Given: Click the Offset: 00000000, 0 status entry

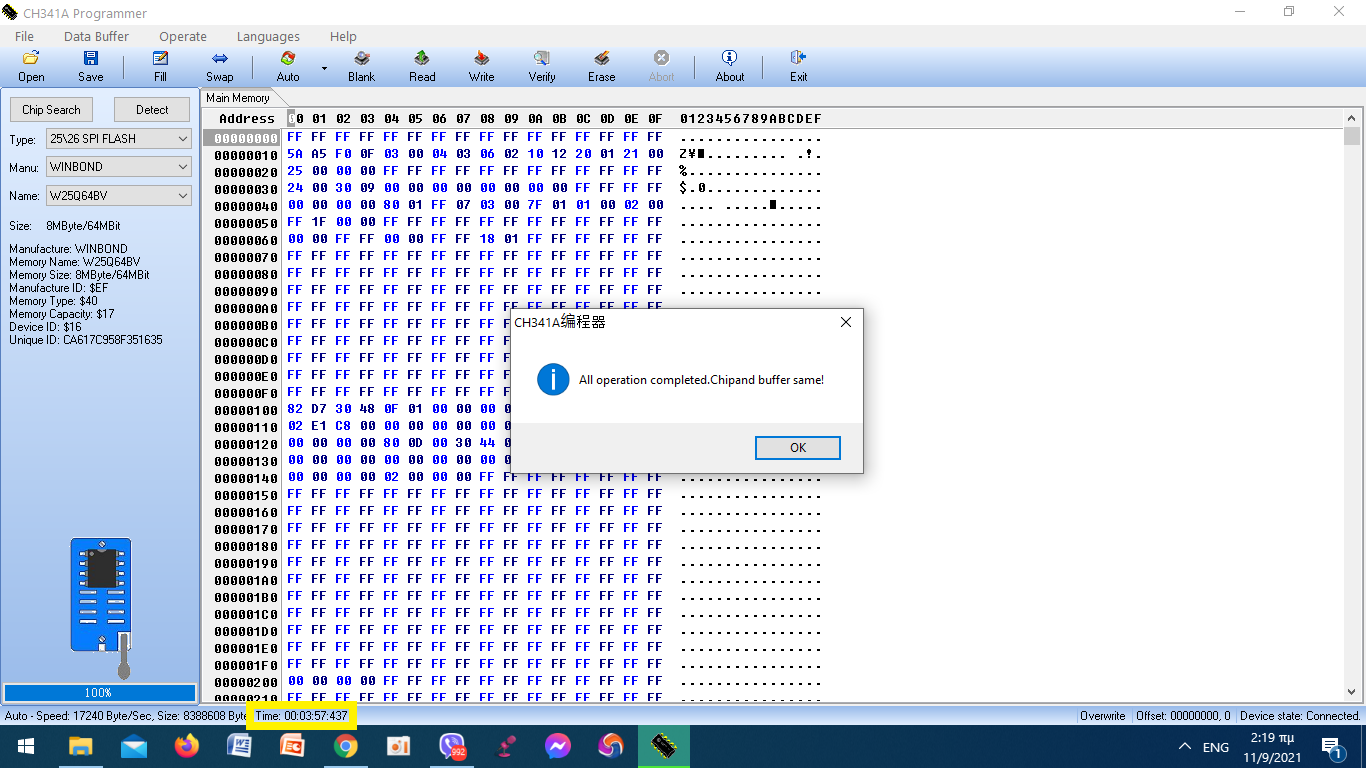Looking at the screenshot, I should (x=1183, y=716).
